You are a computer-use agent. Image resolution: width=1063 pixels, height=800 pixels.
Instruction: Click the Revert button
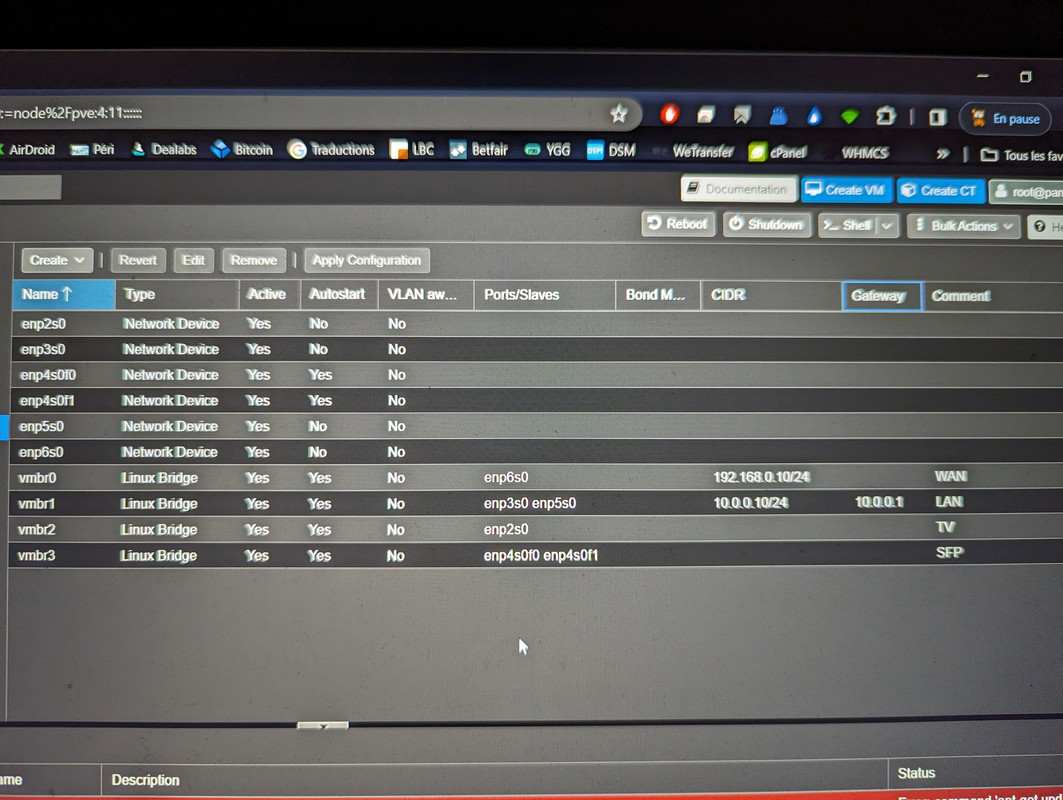(x=138, y=260)
